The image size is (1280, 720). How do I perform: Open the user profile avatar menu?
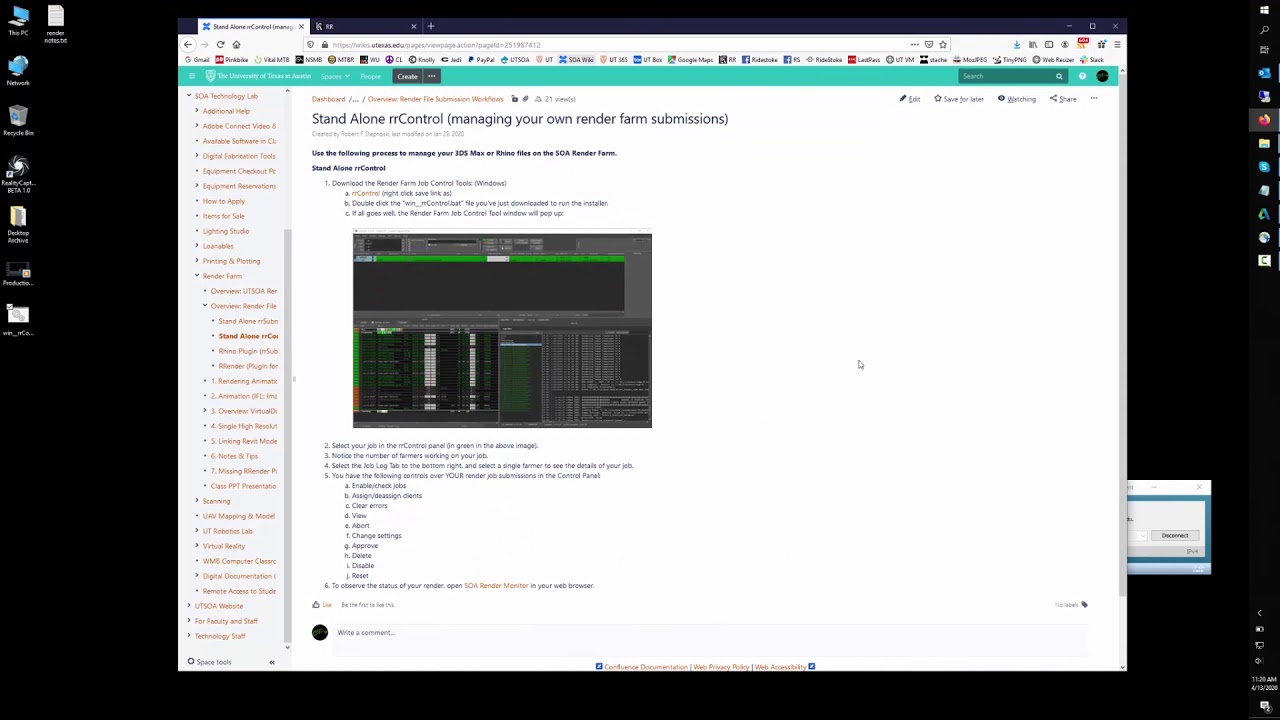tap(1102, 76)
